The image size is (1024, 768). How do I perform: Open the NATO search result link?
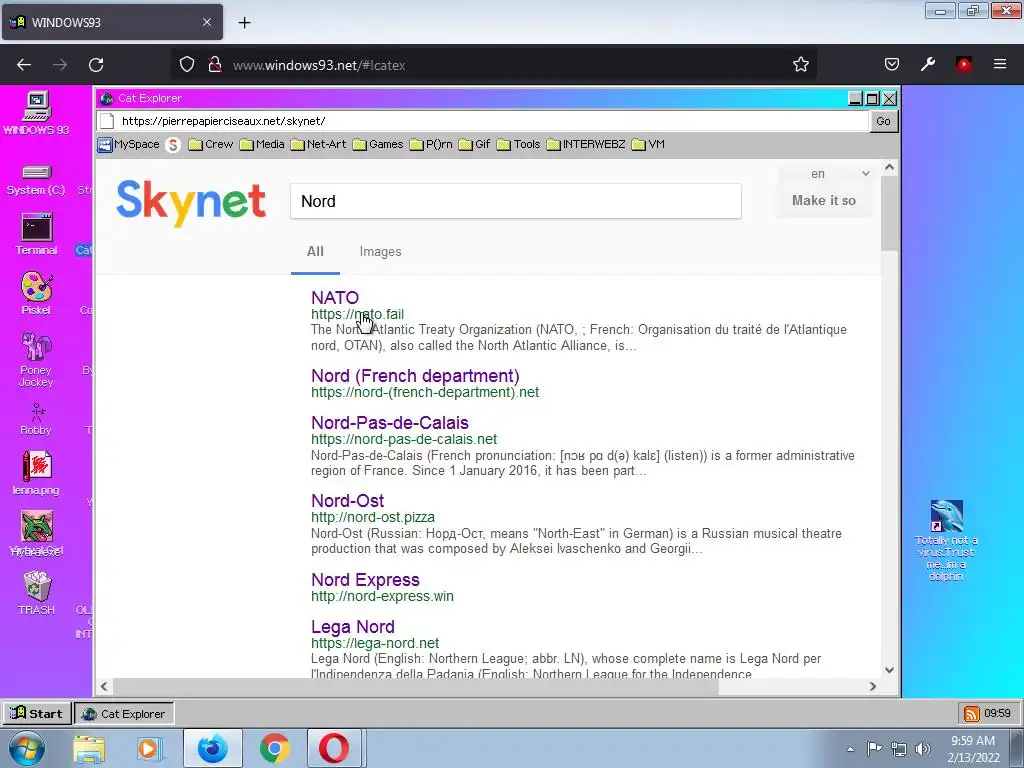[x=335, y=298]
